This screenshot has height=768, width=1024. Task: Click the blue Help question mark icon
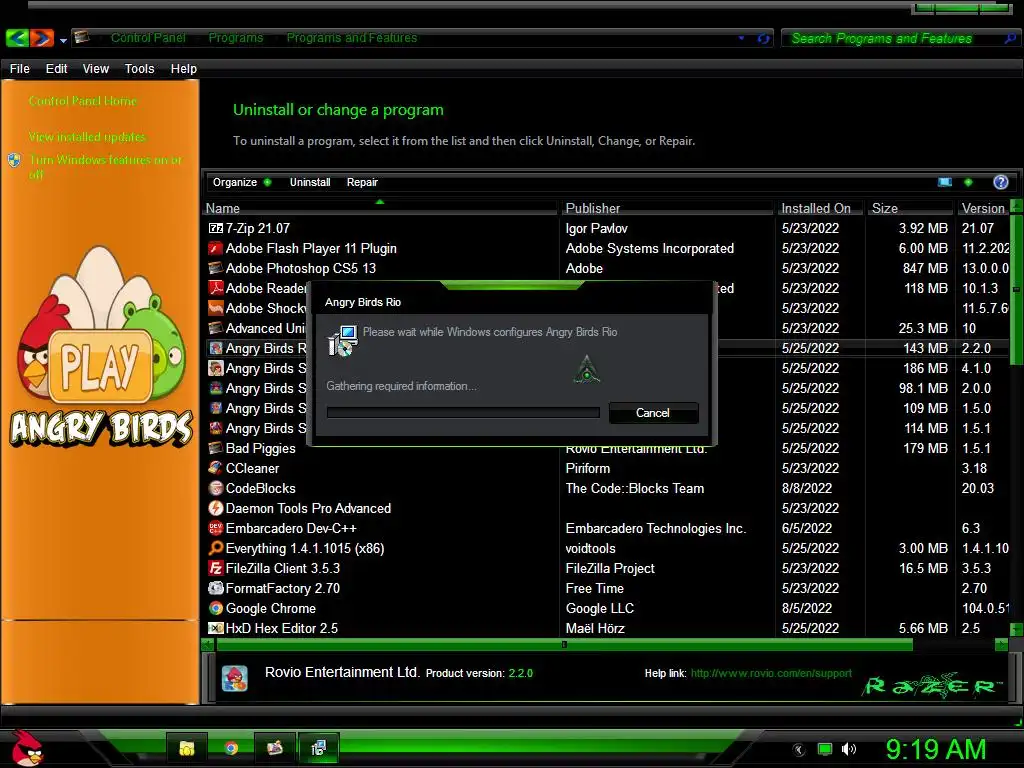(x=1000, y=182)
